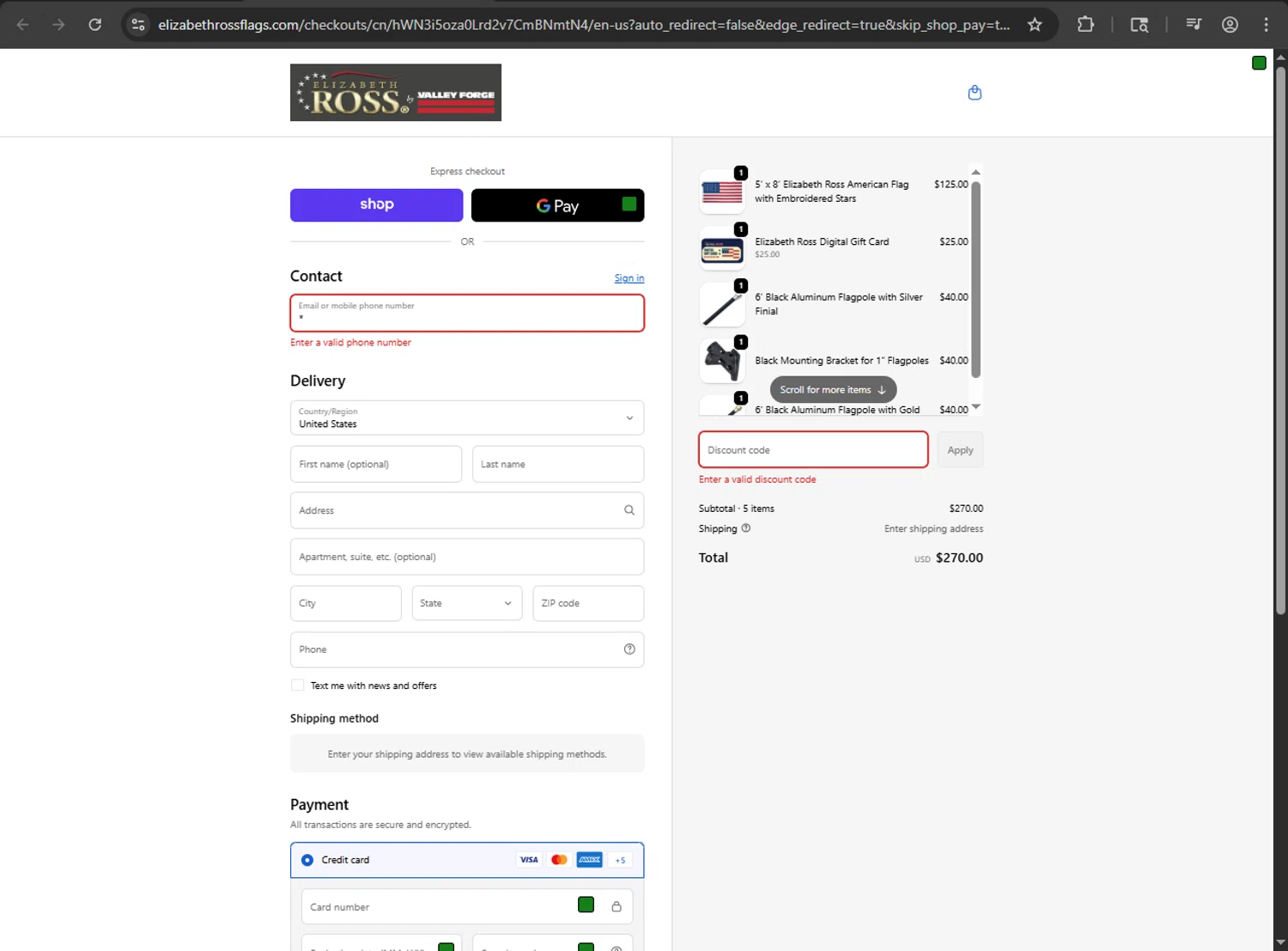Click the browser address bar URL
This screenshot has height=951, width=1288.
584,25
